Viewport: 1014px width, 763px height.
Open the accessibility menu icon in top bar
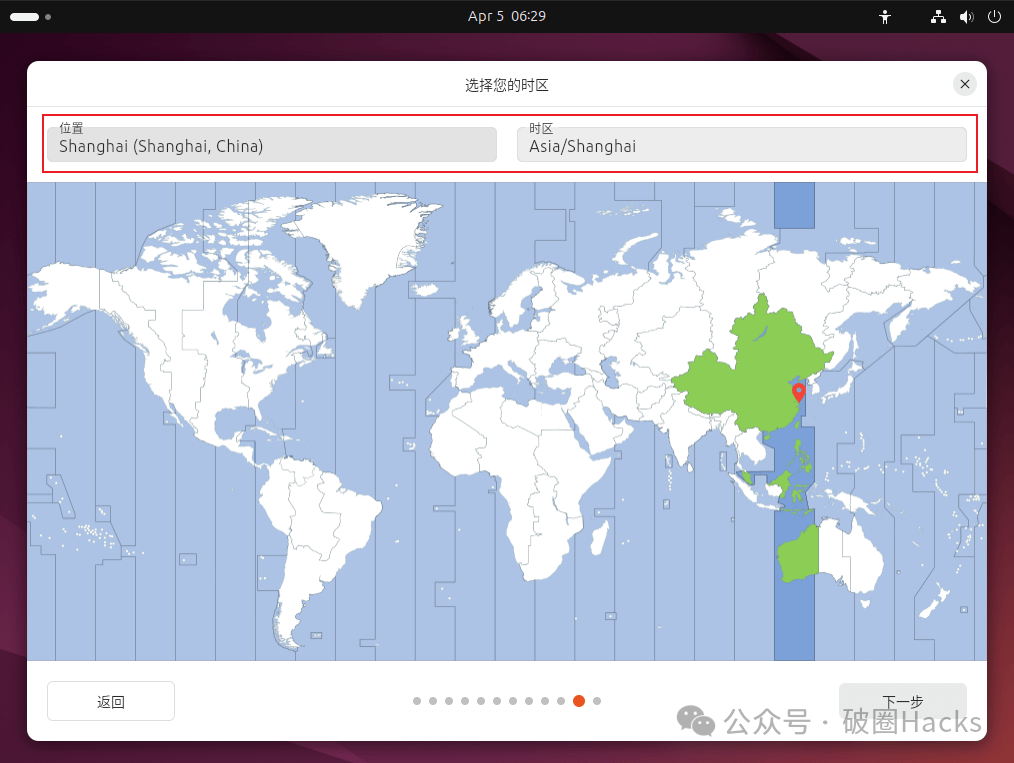pos(885,17)
